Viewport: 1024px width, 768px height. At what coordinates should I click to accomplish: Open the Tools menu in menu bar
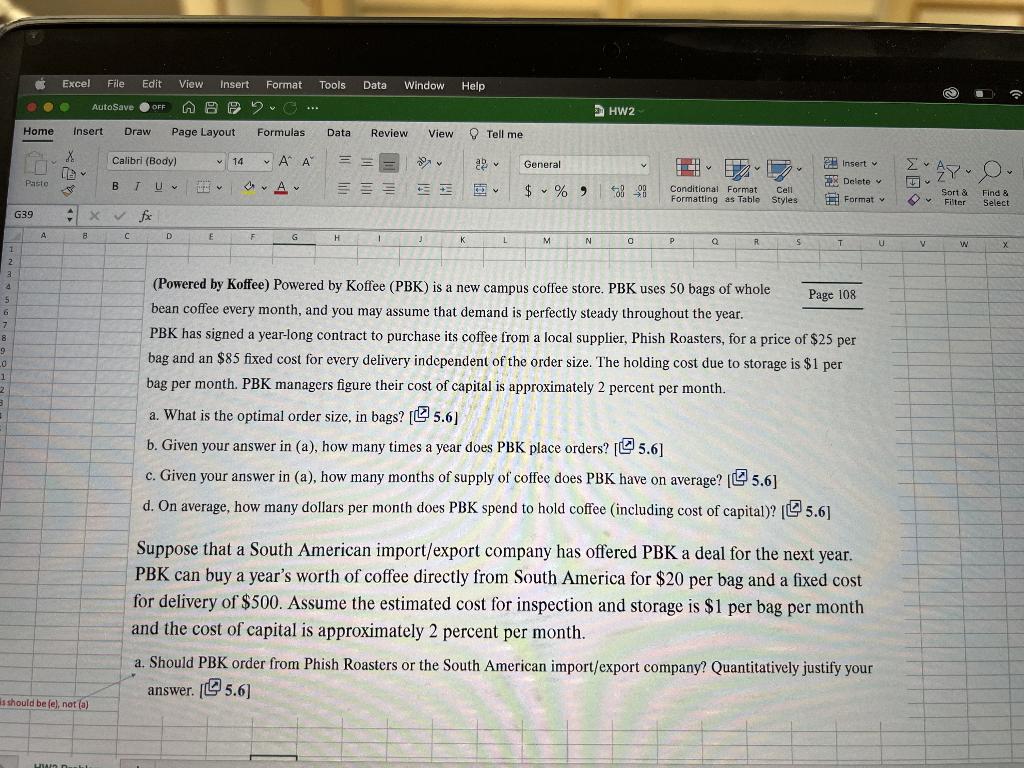coord(332,85)
